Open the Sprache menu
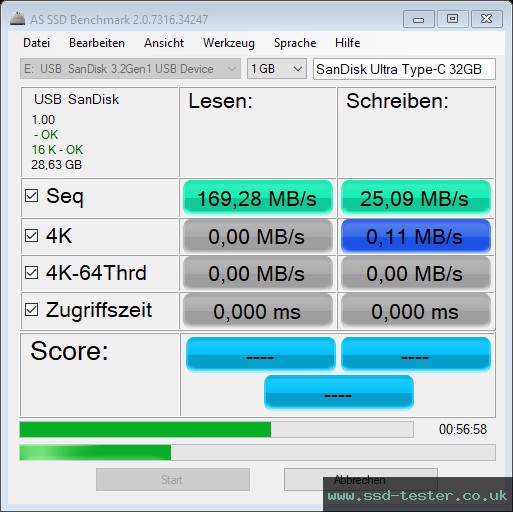Image resolution: width=513 pixels, height=512 pixels. tap(295, 43)
